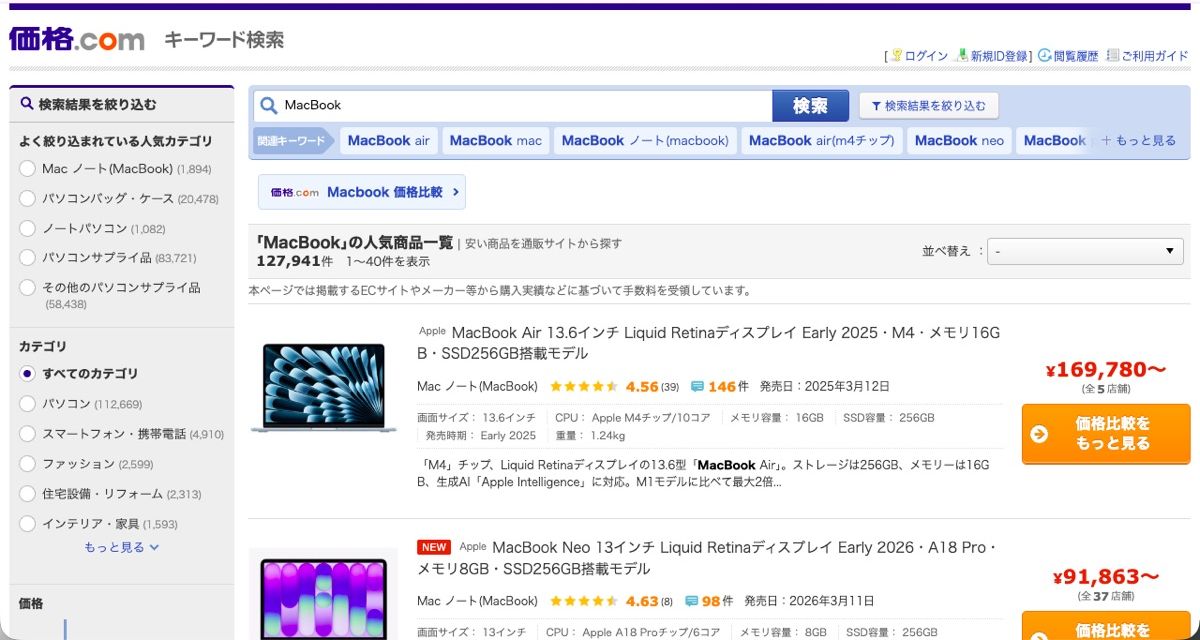Click the 98件 reviews link
Screen dimensions: 1200x640
tap(717, 601)
